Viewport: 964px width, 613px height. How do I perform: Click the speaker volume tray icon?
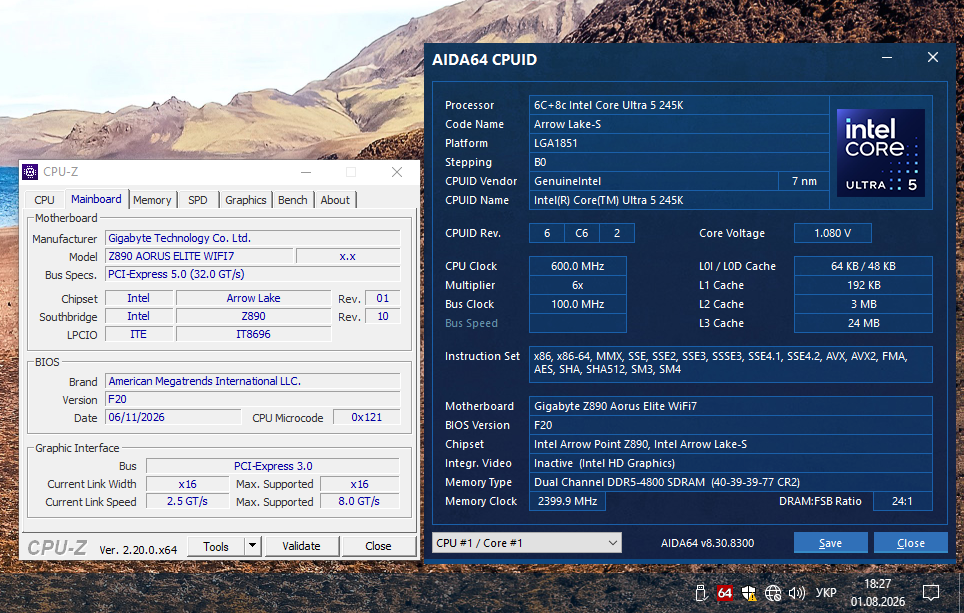[x=797, y=593]
